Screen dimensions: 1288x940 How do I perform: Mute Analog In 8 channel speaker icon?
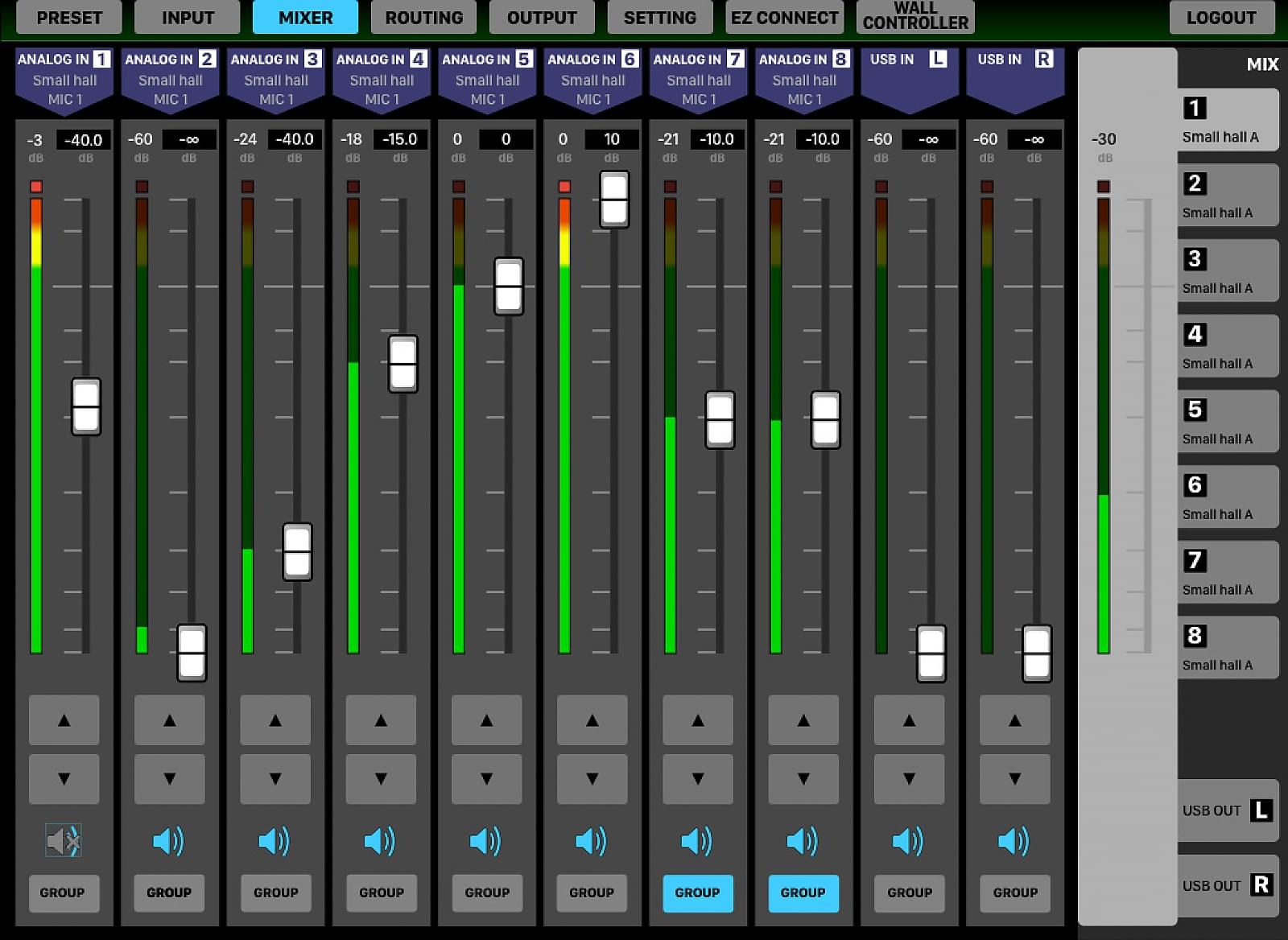pyautogui.click(x=803, y=841)
